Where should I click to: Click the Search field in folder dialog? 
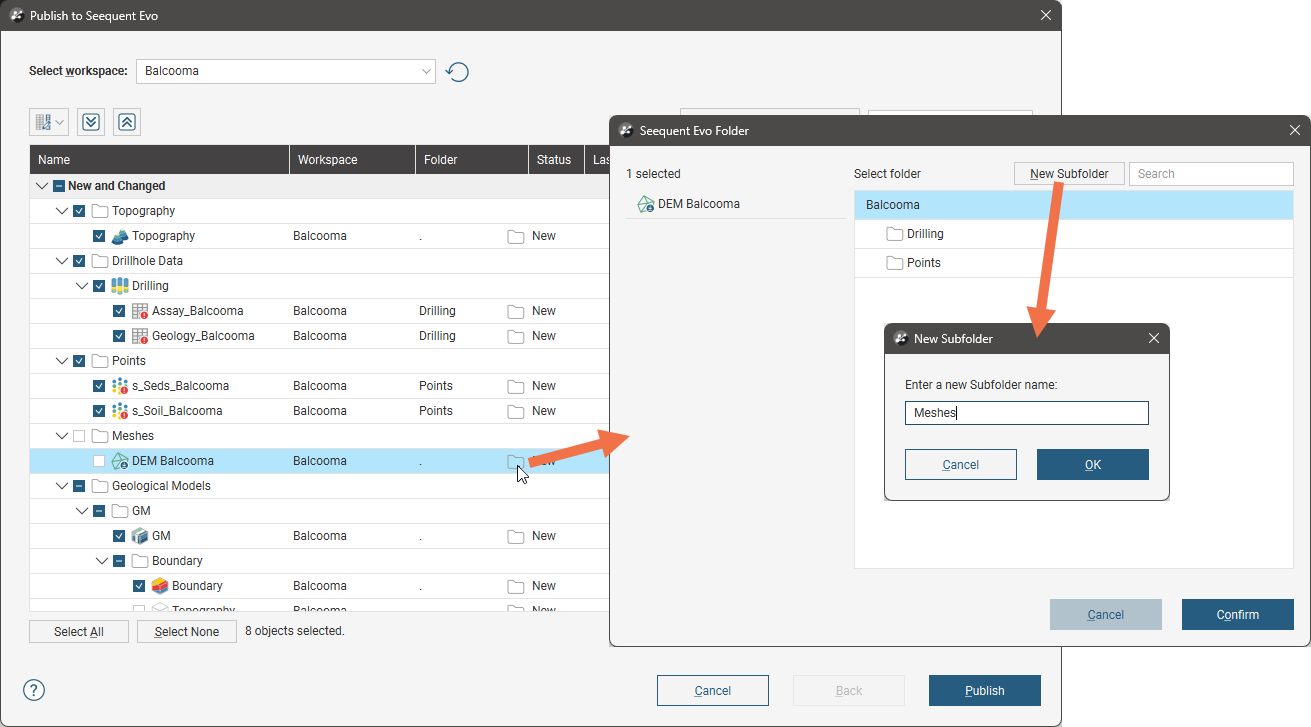[x=1210, y=174]
